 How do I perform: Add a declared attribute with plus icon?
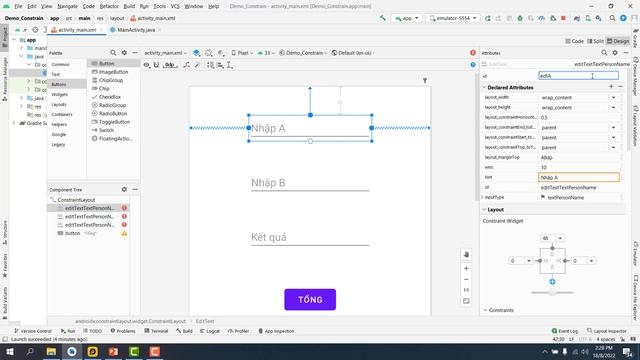[x=611, y=87]
